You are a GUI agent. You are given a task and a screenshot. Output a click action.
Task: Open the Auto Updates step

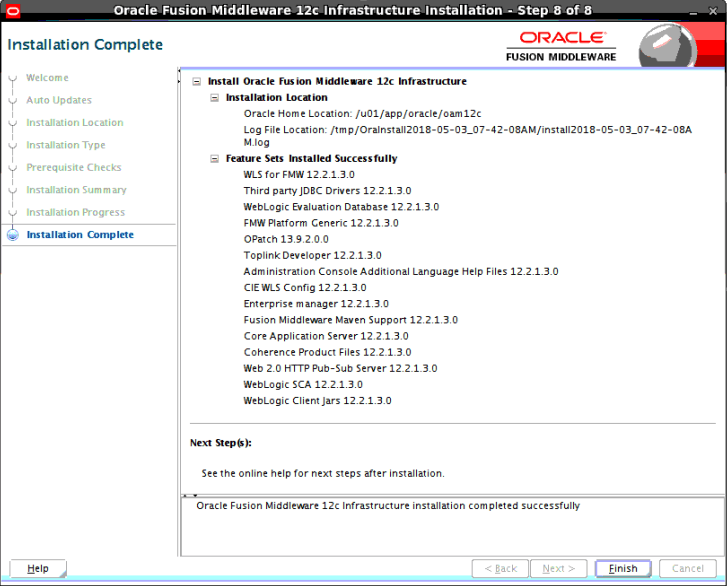click(59, 100)
